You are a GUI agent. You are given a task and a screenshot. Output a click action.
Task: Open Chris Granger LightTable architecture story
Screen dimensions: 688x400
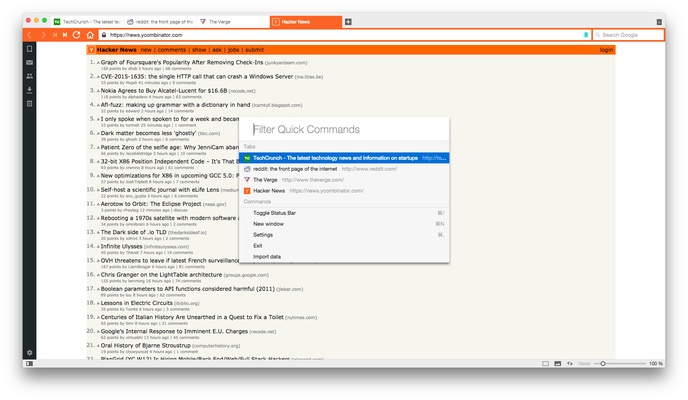161,275
